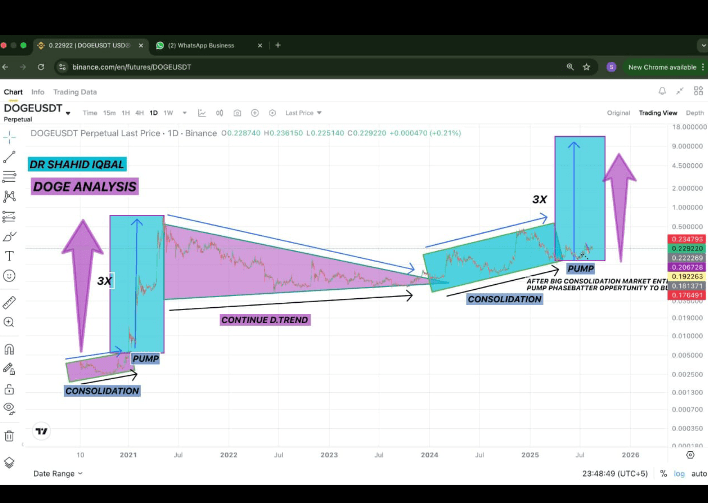This screenshot has width=708, height=503.
Task: Expand chart to fullscreen icon
Action: point(680,91)
